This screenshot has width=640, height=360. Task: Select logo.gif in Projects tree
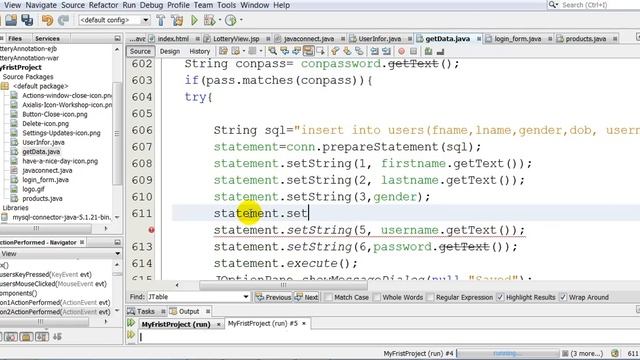coord(33,189)
